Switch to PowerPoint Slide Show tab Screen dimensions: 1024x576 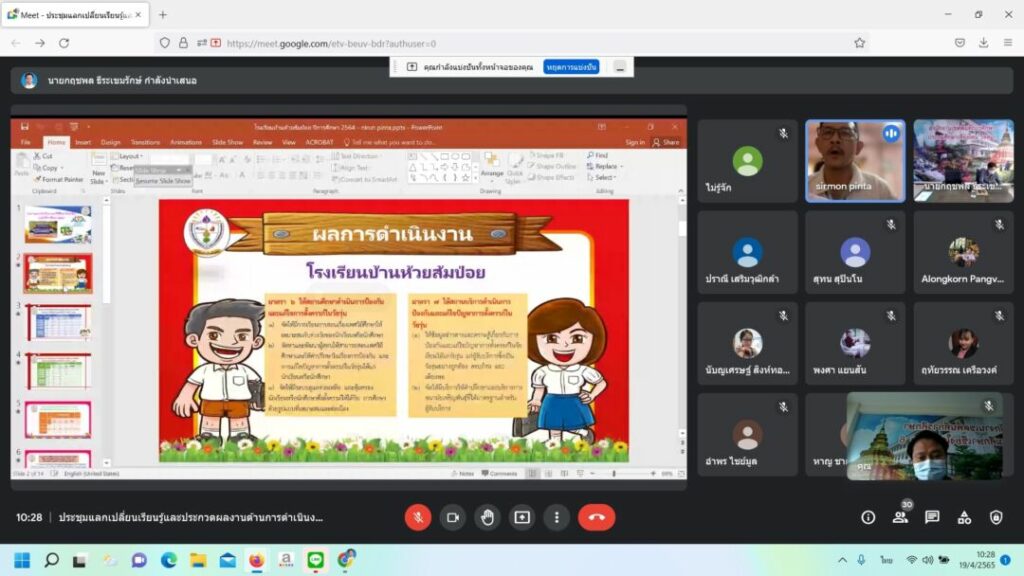point(227,142)
